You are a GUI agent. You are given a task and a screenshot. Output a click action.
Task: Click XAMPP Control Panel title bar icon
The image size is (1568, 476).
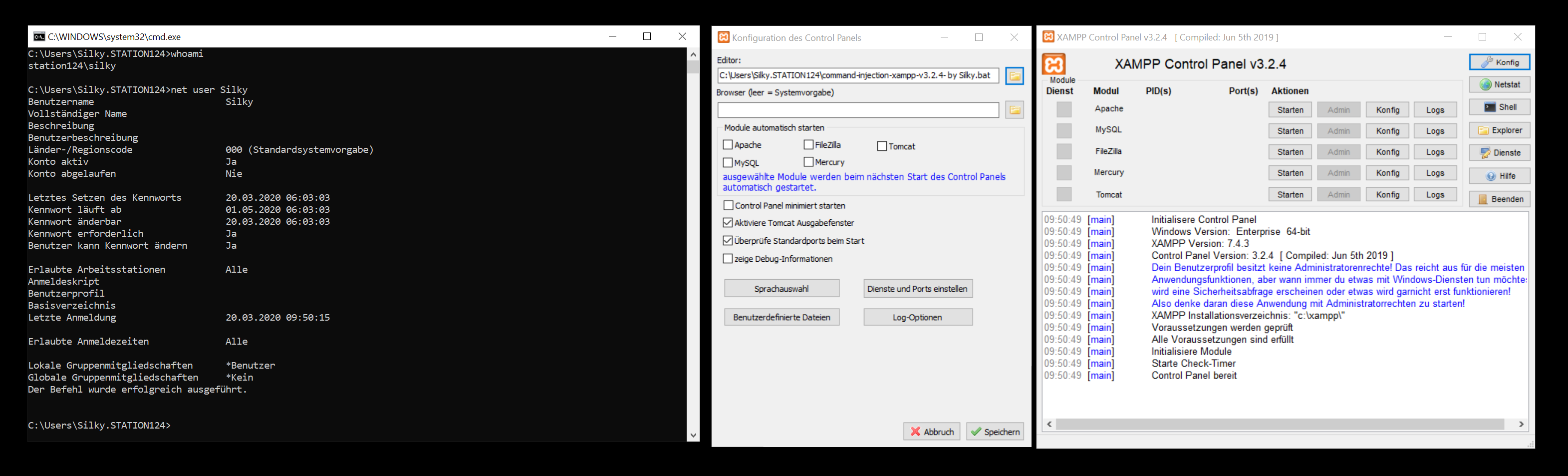1049,37
